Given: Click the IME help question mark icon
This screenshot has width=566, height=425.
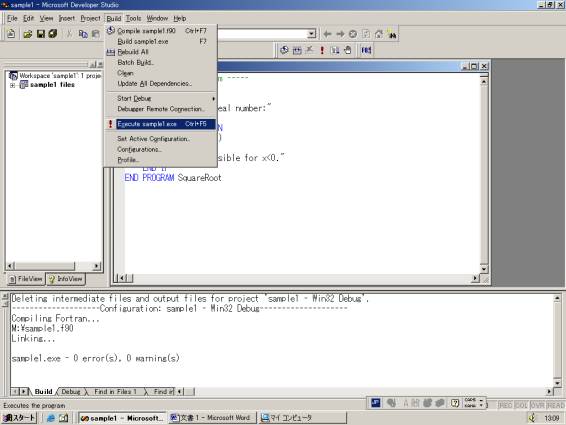Looking at the screenshot, I should pos(455,403).
